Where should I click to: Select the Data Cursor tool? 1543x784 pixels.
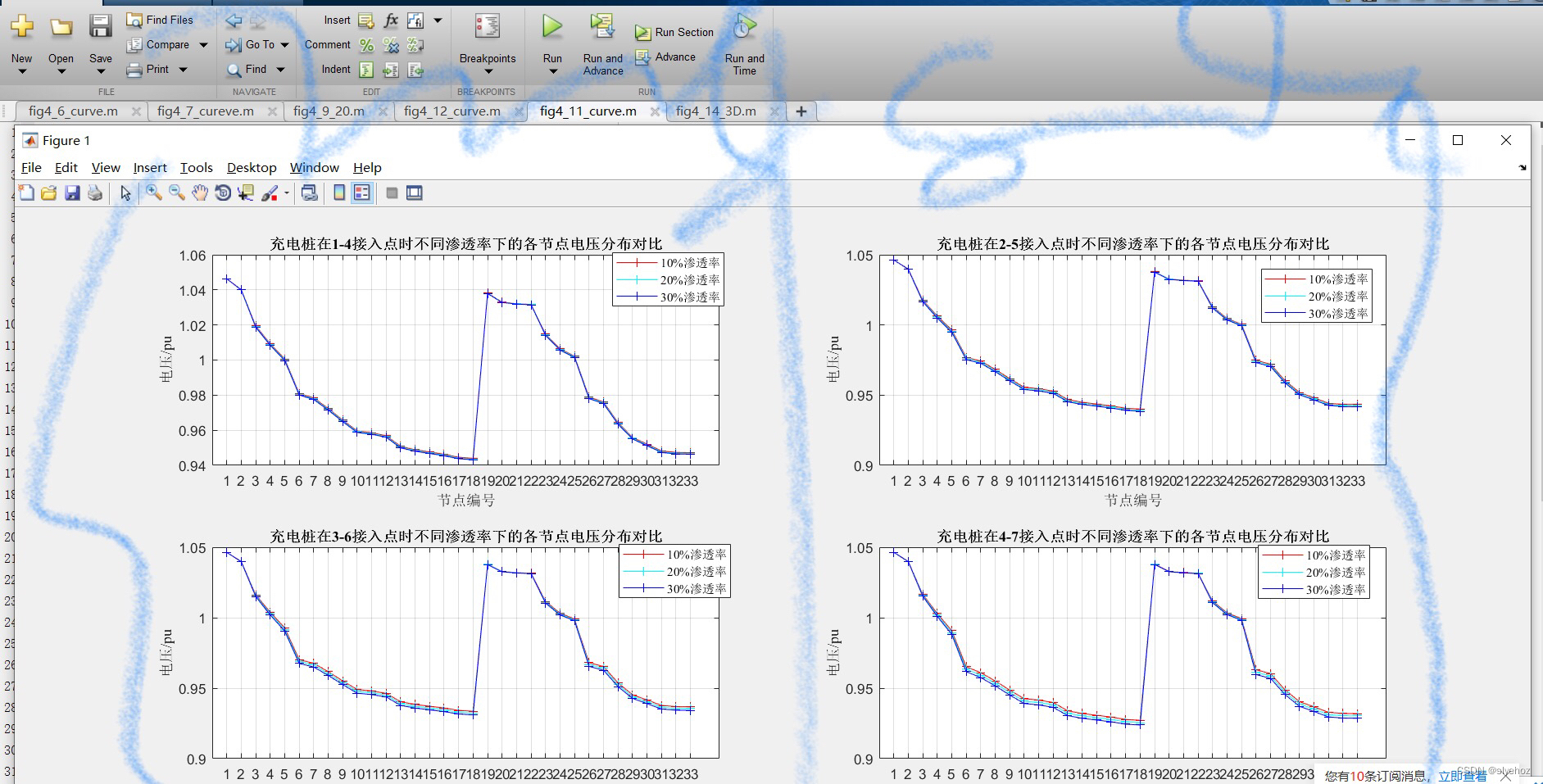pos(245,193)
